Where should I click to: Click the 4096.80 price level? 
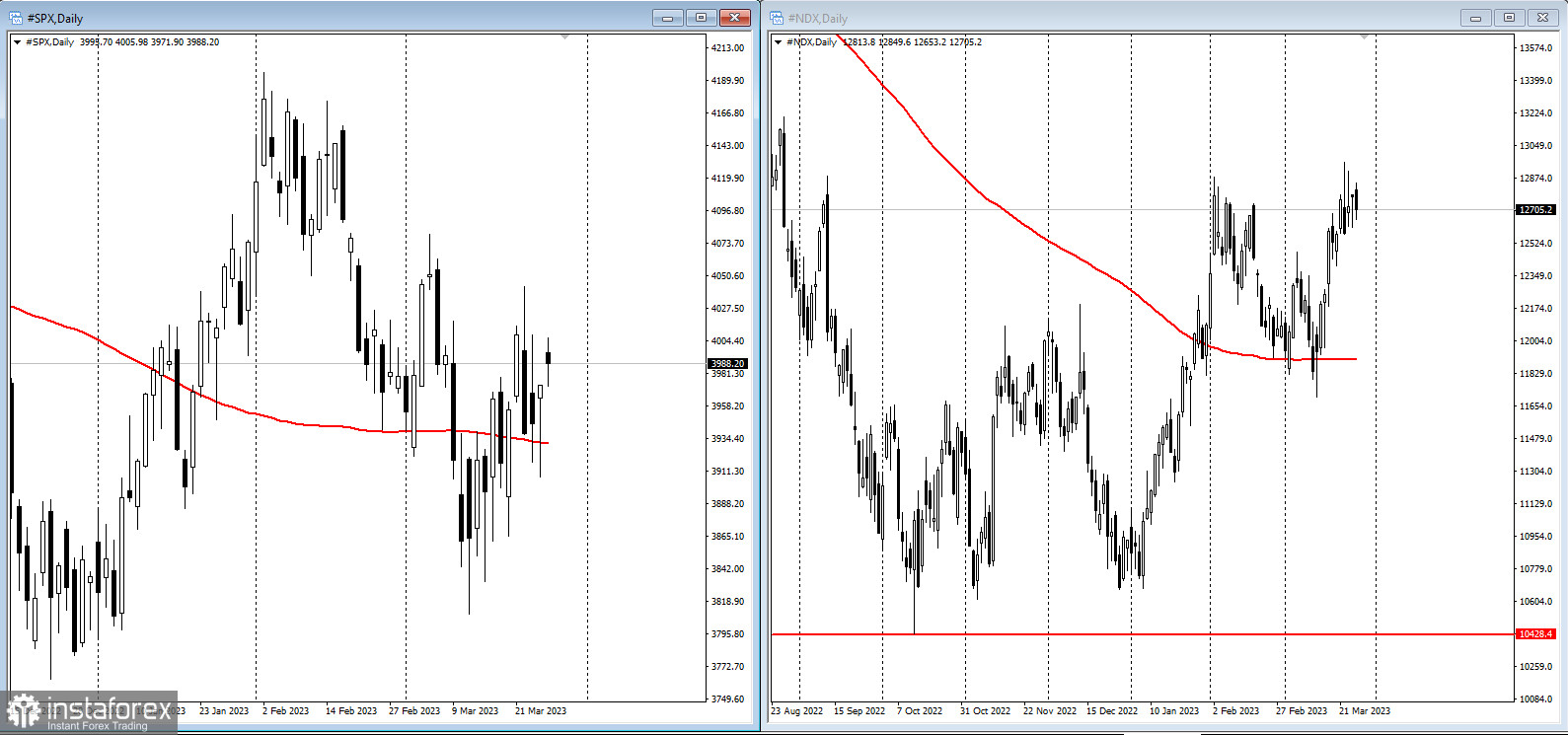click(727, 211)
